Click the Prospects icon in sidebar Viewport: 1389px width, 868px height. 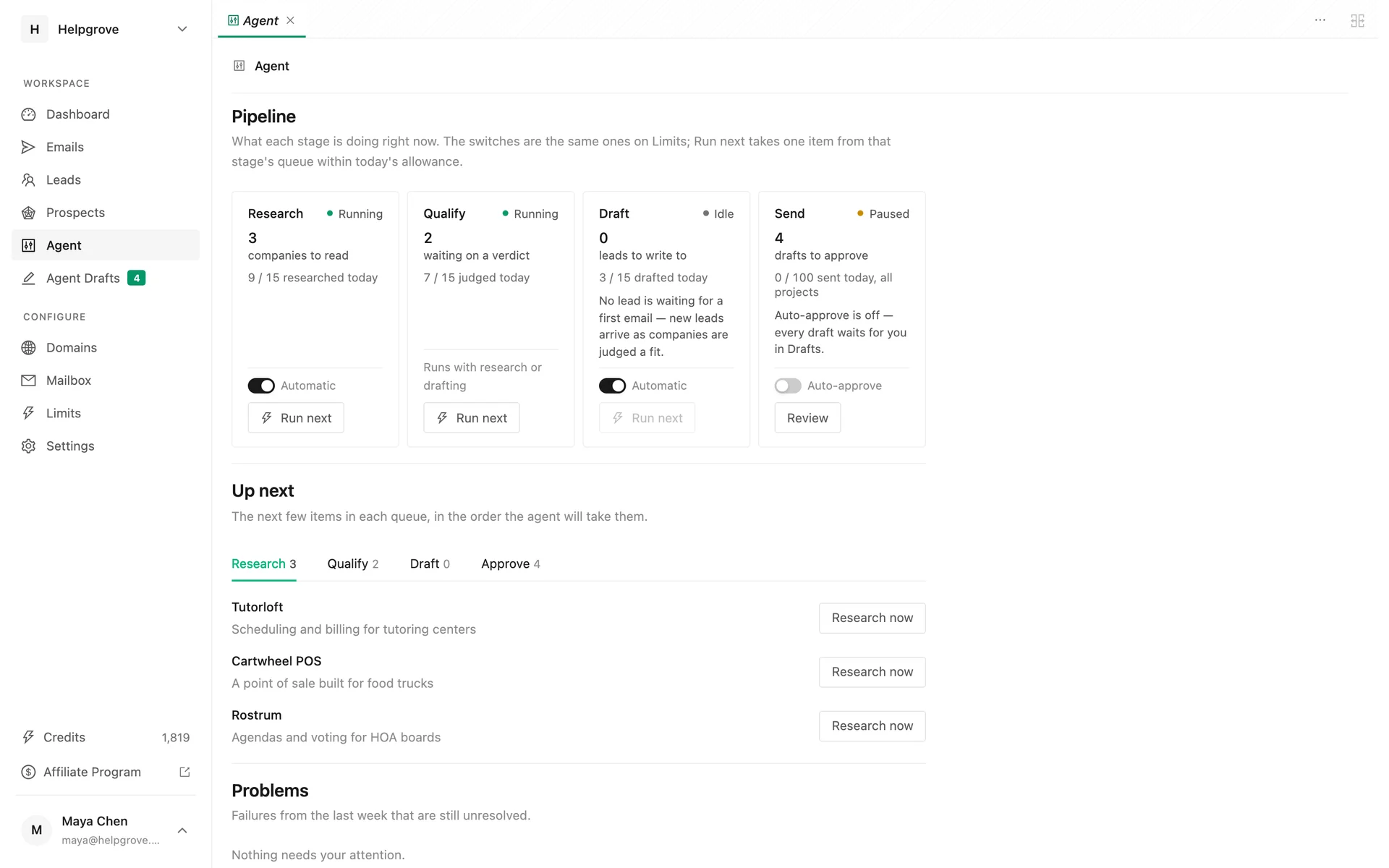pos(28,213)
